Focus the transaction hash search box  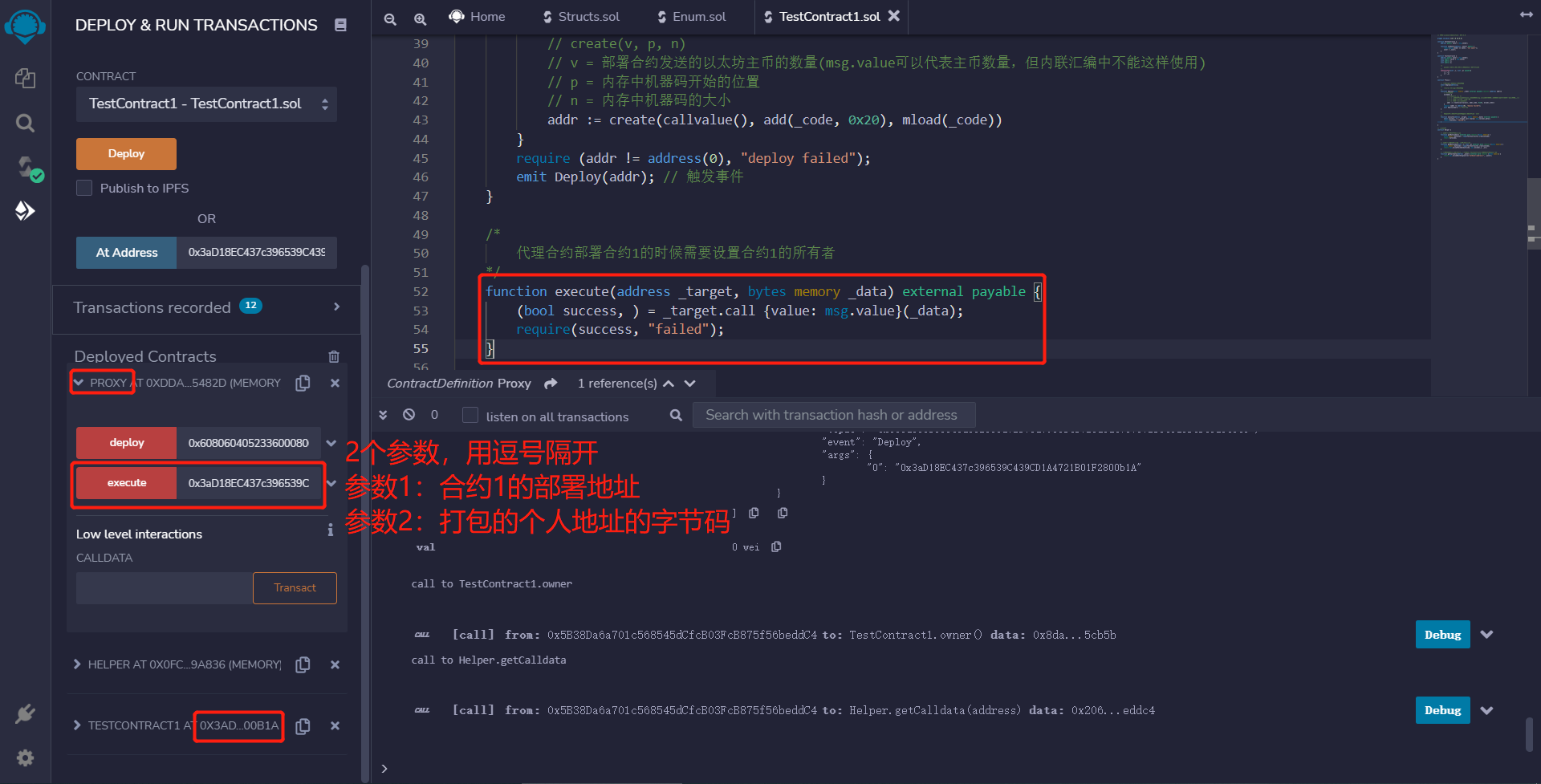pyautogui.click(x=834, y=415)
